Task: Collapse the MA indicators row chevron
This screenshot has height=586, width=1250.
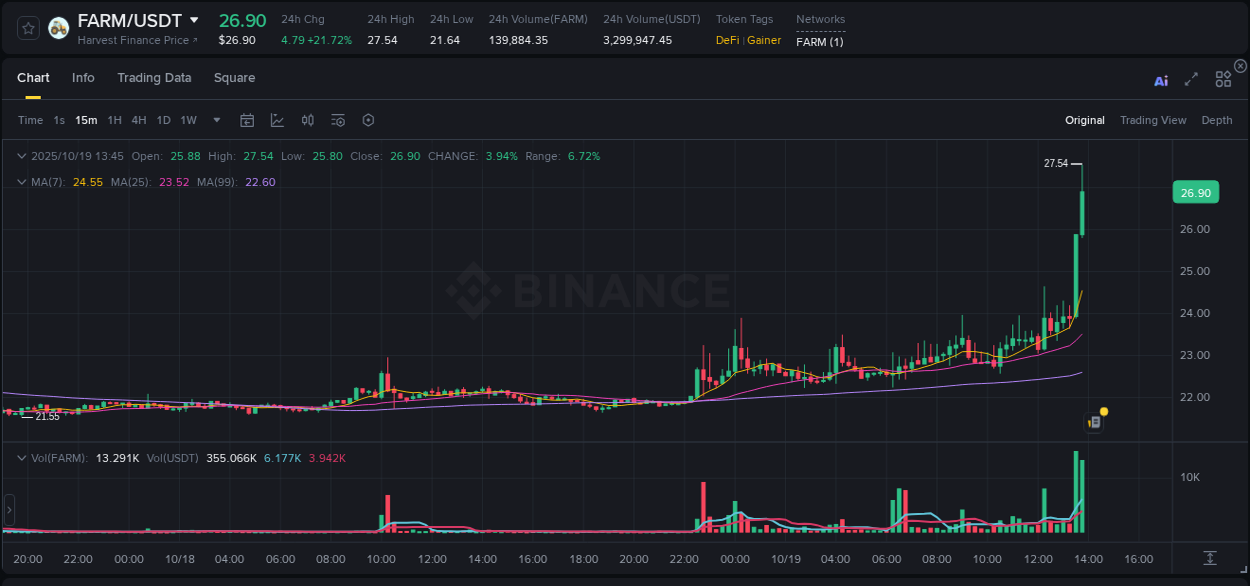Action: coord(21,182)
